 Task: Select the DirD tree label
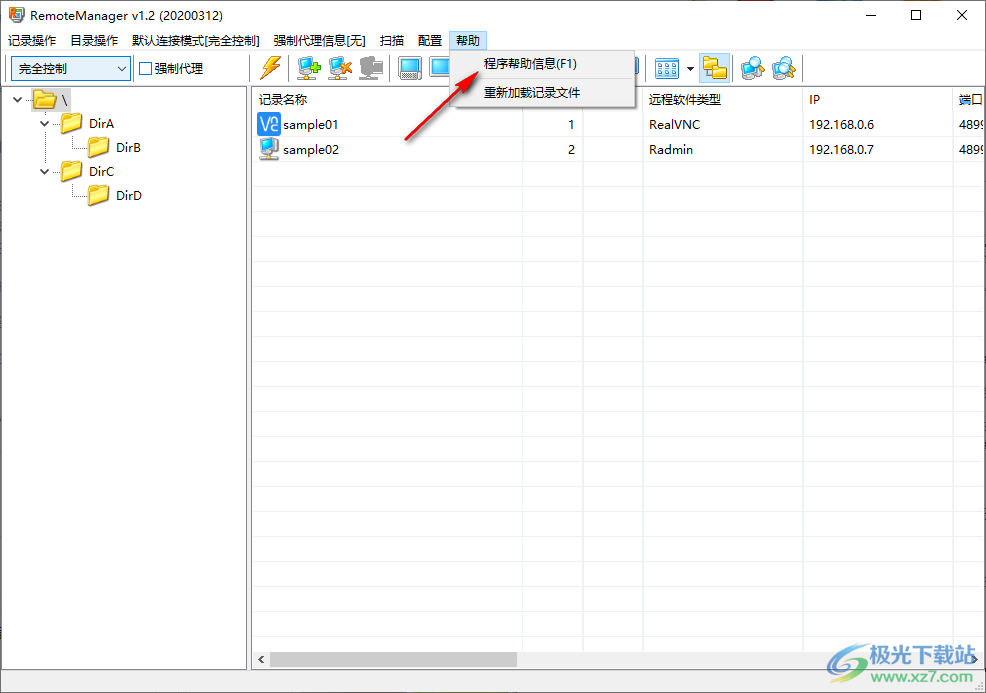pyautogui.click(x=129, y=195)
